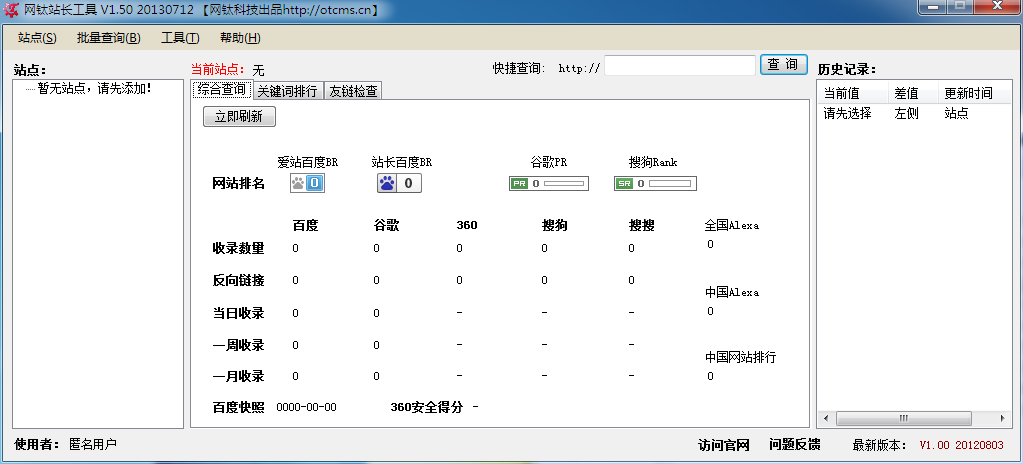Viewport: 1023px width, 464px height.
Task: Click the 当日收录 row label
Action: 238,313
